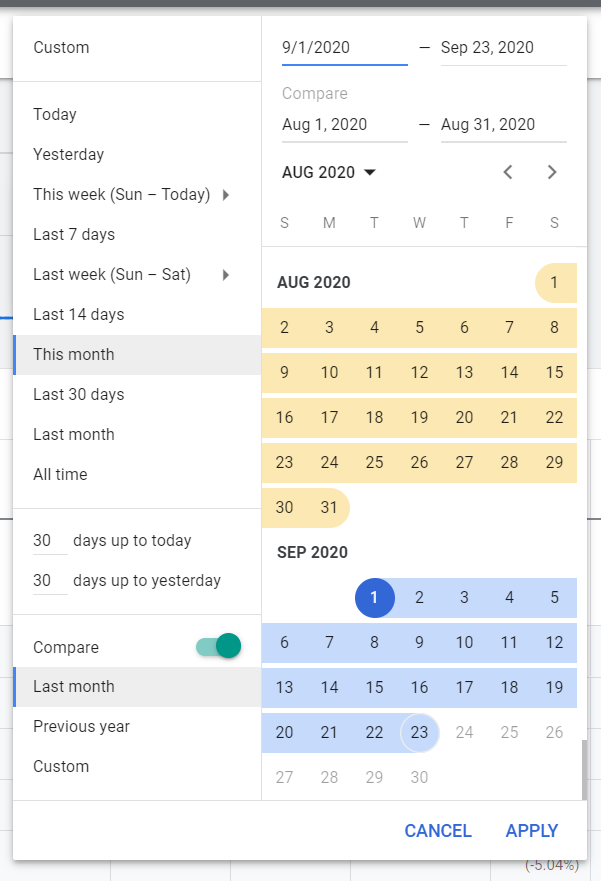Open the AUG 2020 month selector dropdown
Viewport: 601px width, 881px height.
coord(329,172)
